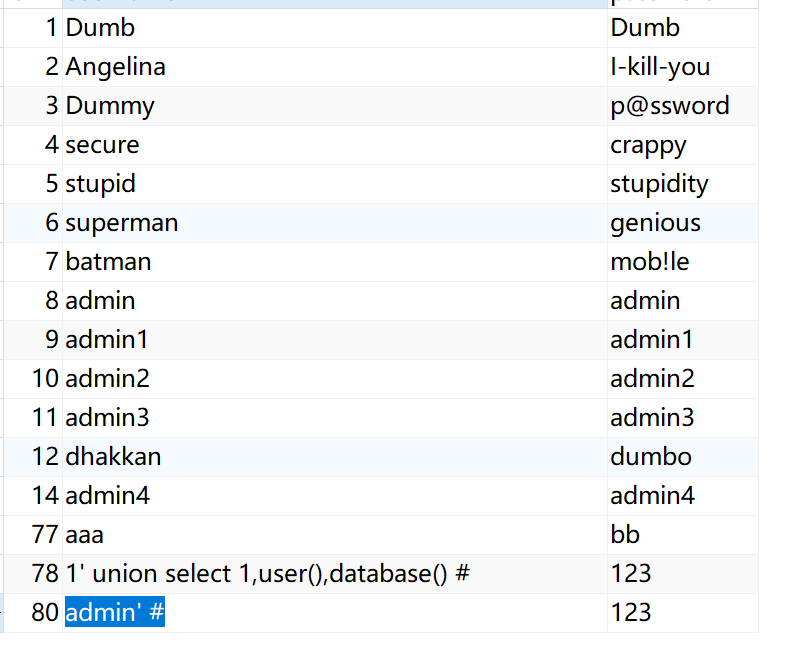Click the id cell "78"
Viewport: 794px width, 656px height.
[x=33, y=573]
